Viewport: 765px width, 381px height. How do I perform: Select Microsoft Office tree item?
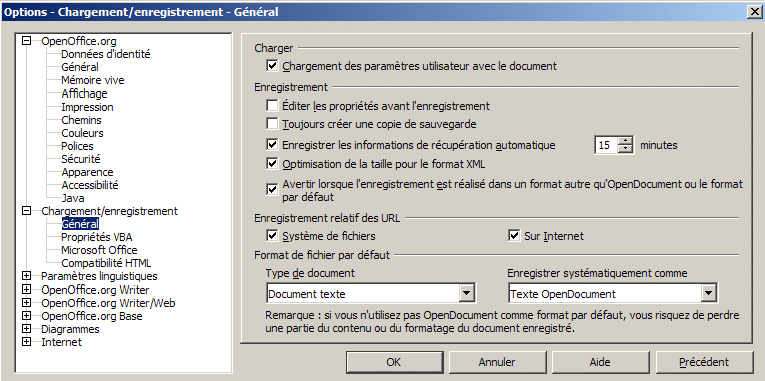point(99,250)
